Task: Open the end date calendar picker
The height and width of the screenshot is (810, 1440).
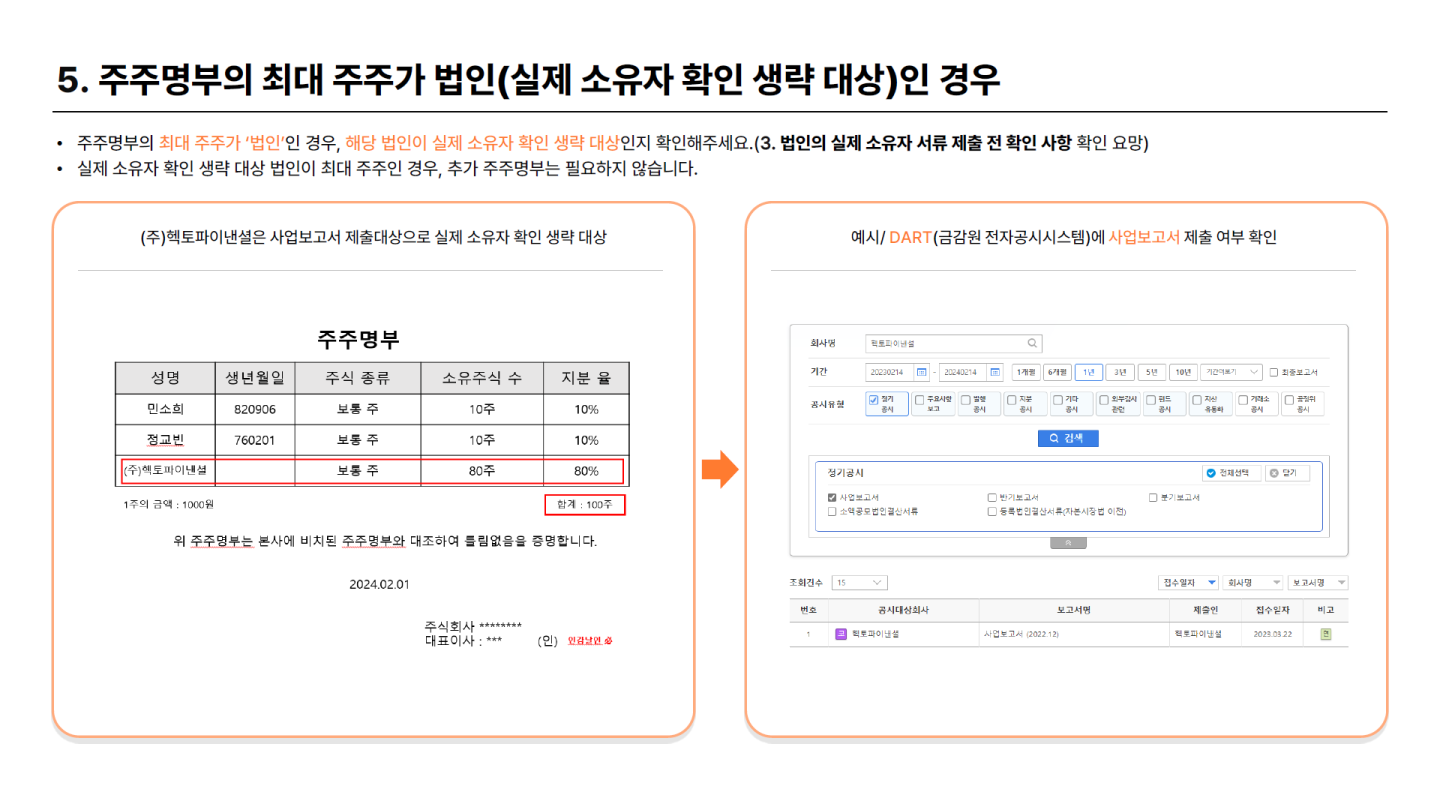Action: (x=995, y=372)
